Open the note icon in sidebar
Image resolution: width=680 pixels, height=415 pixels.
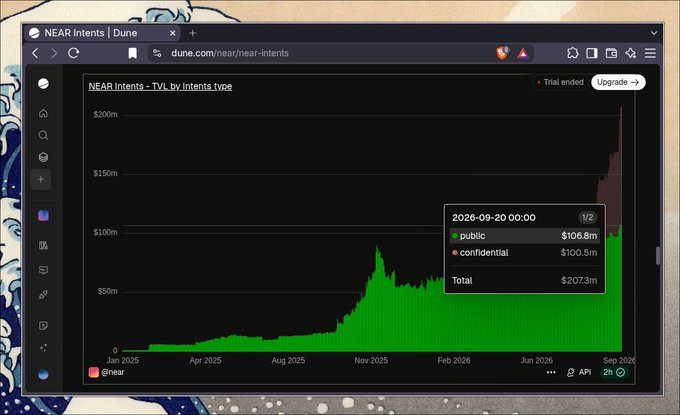[x=43, y=326]
